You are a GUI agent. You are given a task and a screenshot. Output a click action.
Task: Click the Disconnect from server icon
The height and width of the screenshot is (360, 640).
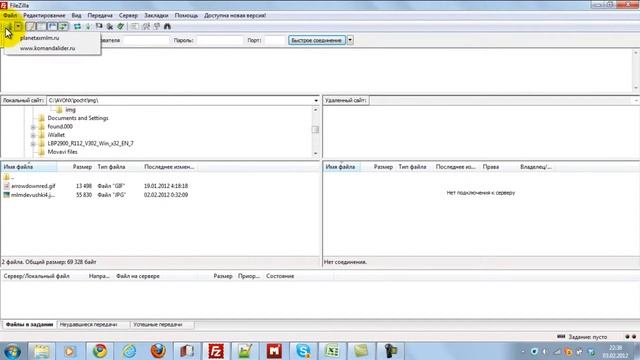(x=110, y=27)
